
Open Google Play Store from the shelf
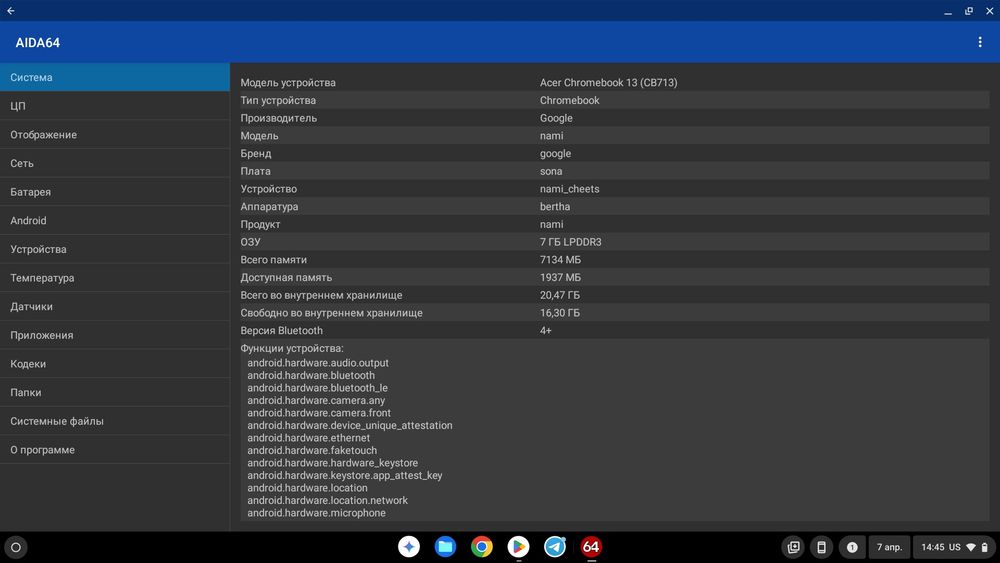click(518, 546)
